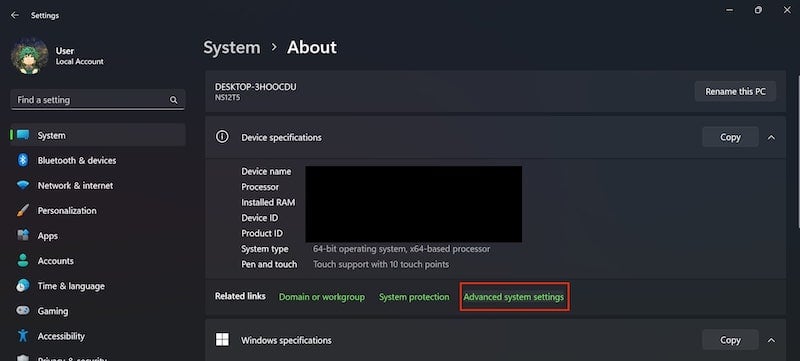Open Network & internet wifi icon
800x361 pixels.
[x=23, y=185]
